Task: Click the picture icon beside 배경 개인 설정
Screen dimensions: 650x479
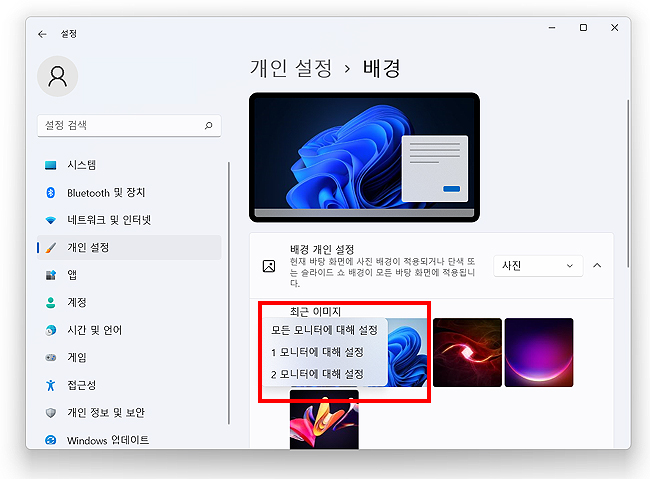Action: [x=269, y=266]
